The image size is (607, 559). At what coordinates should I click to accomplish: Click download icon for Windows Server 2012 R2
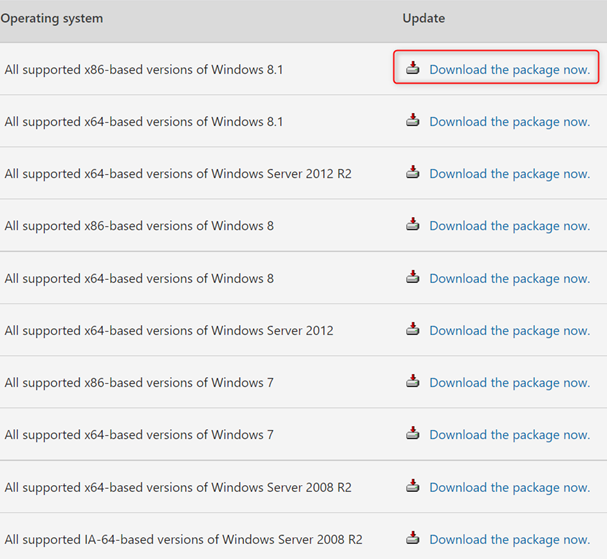click(413, 172)
